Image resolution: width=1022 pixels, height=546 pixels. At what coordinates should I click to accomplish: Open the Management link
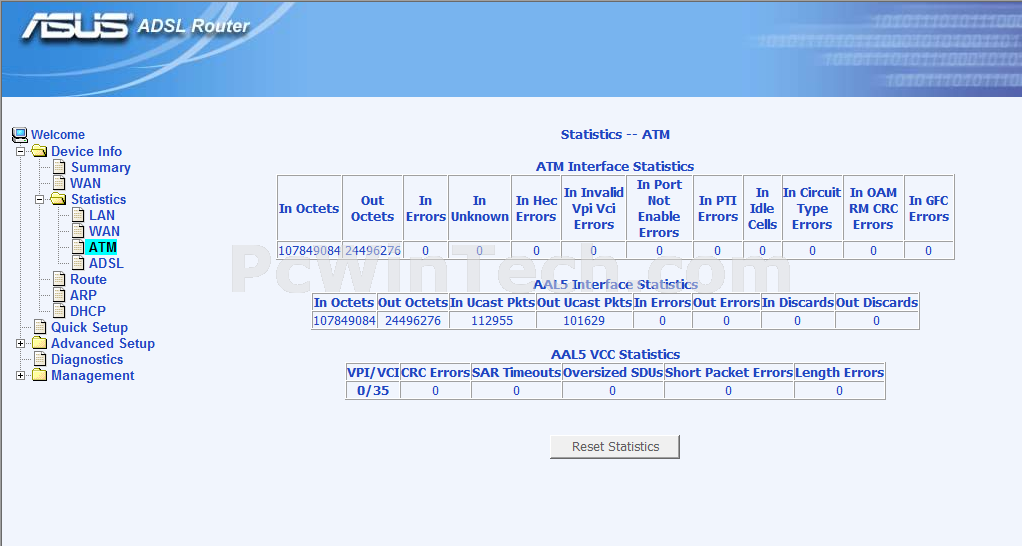click(x=93, y=375)
